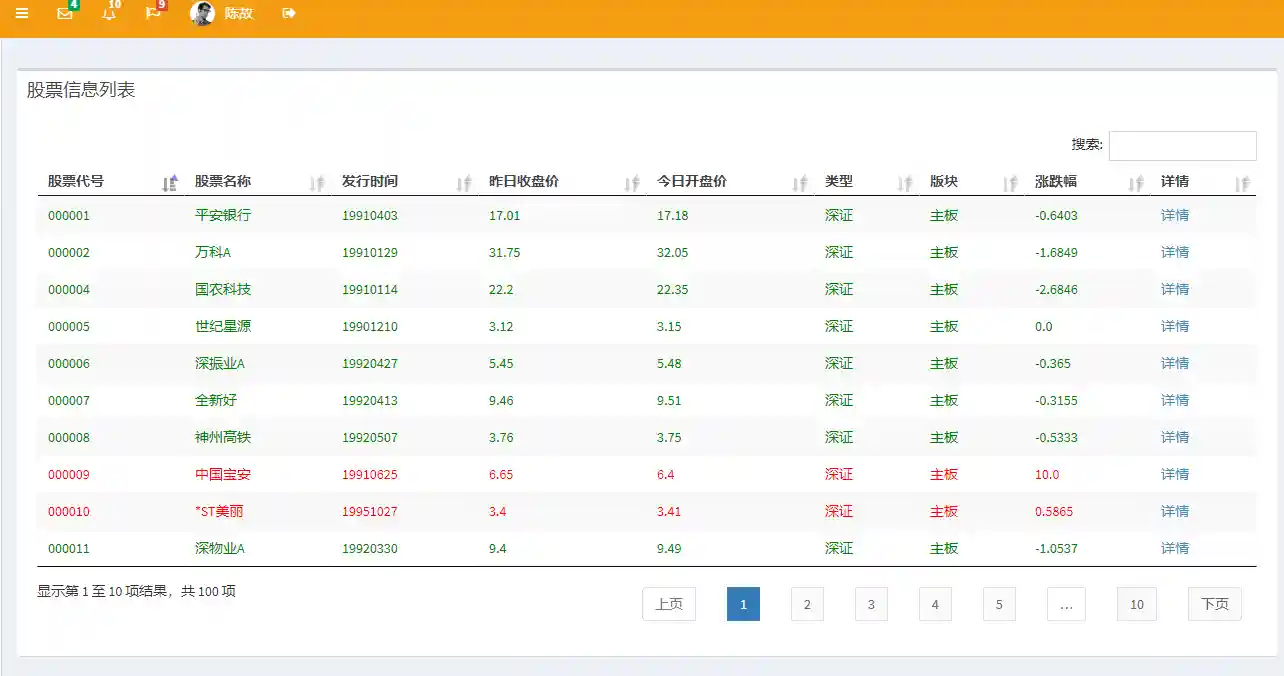This screenshot has height=676, width=1284.
Task: Sort the table by 昨日收盘价 sort icon
Action: click(x=632, y=183)
